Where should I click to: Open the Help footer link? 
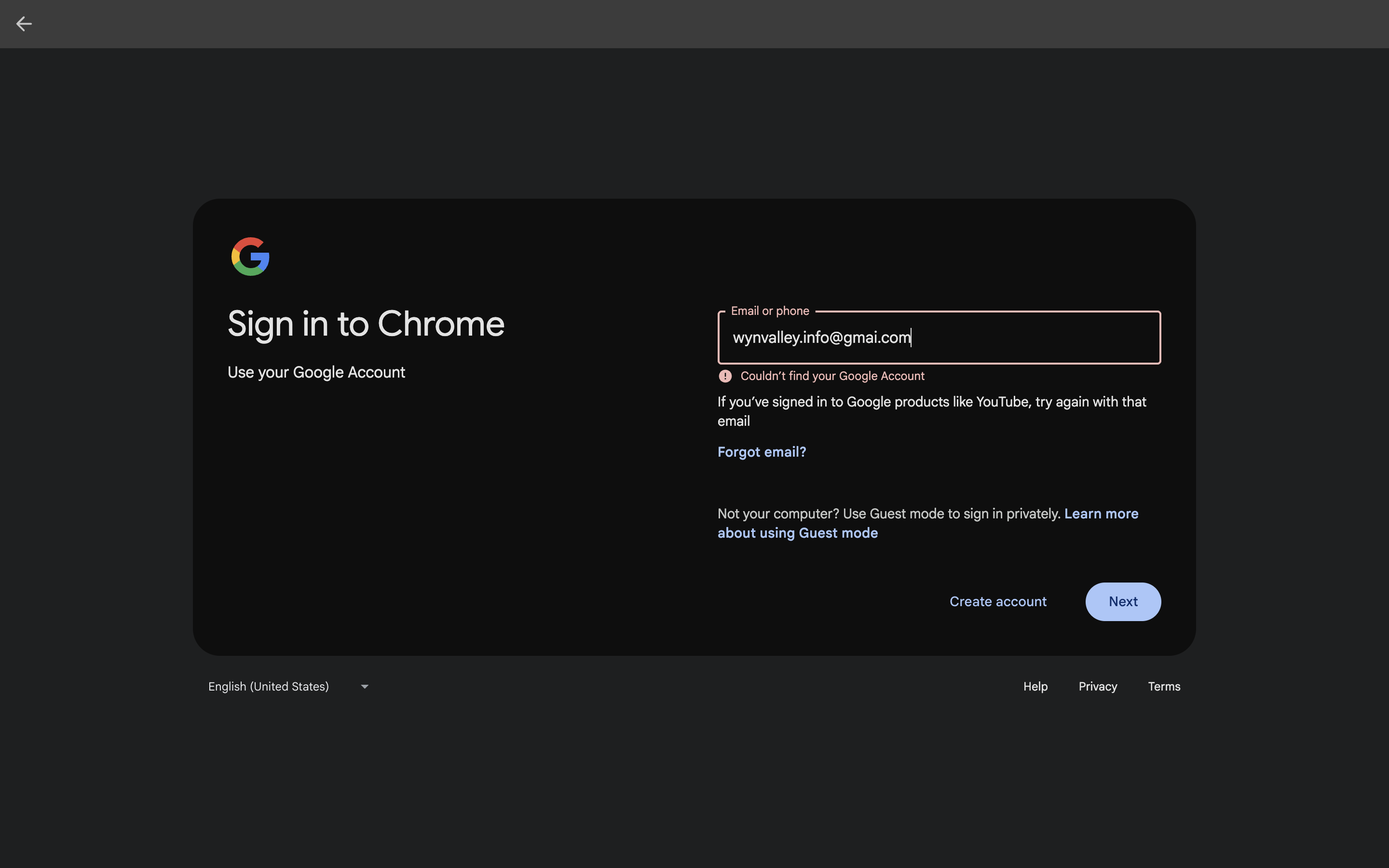click(1035, 687)
